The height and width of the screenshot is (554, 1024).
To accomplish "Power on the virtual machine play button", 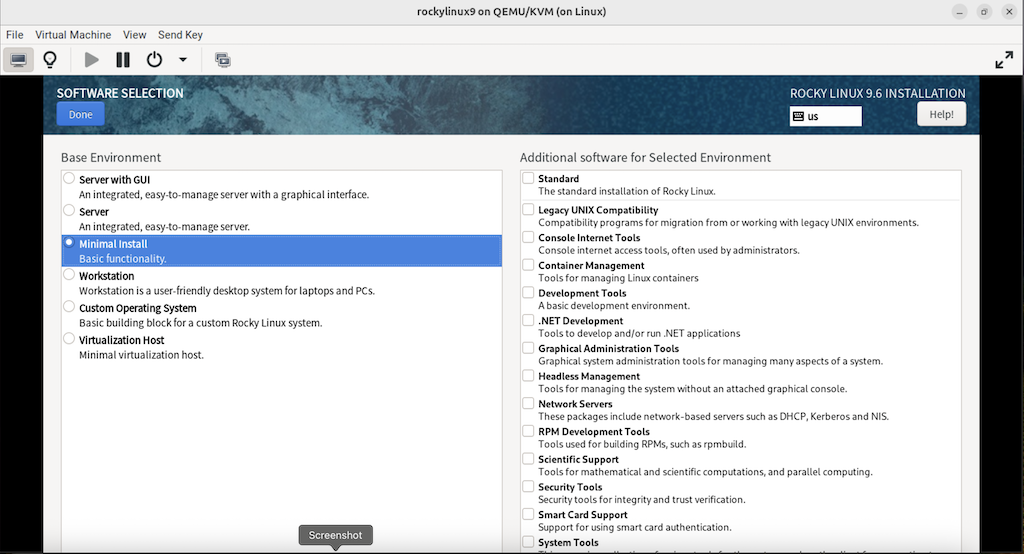I will (91, 60).
